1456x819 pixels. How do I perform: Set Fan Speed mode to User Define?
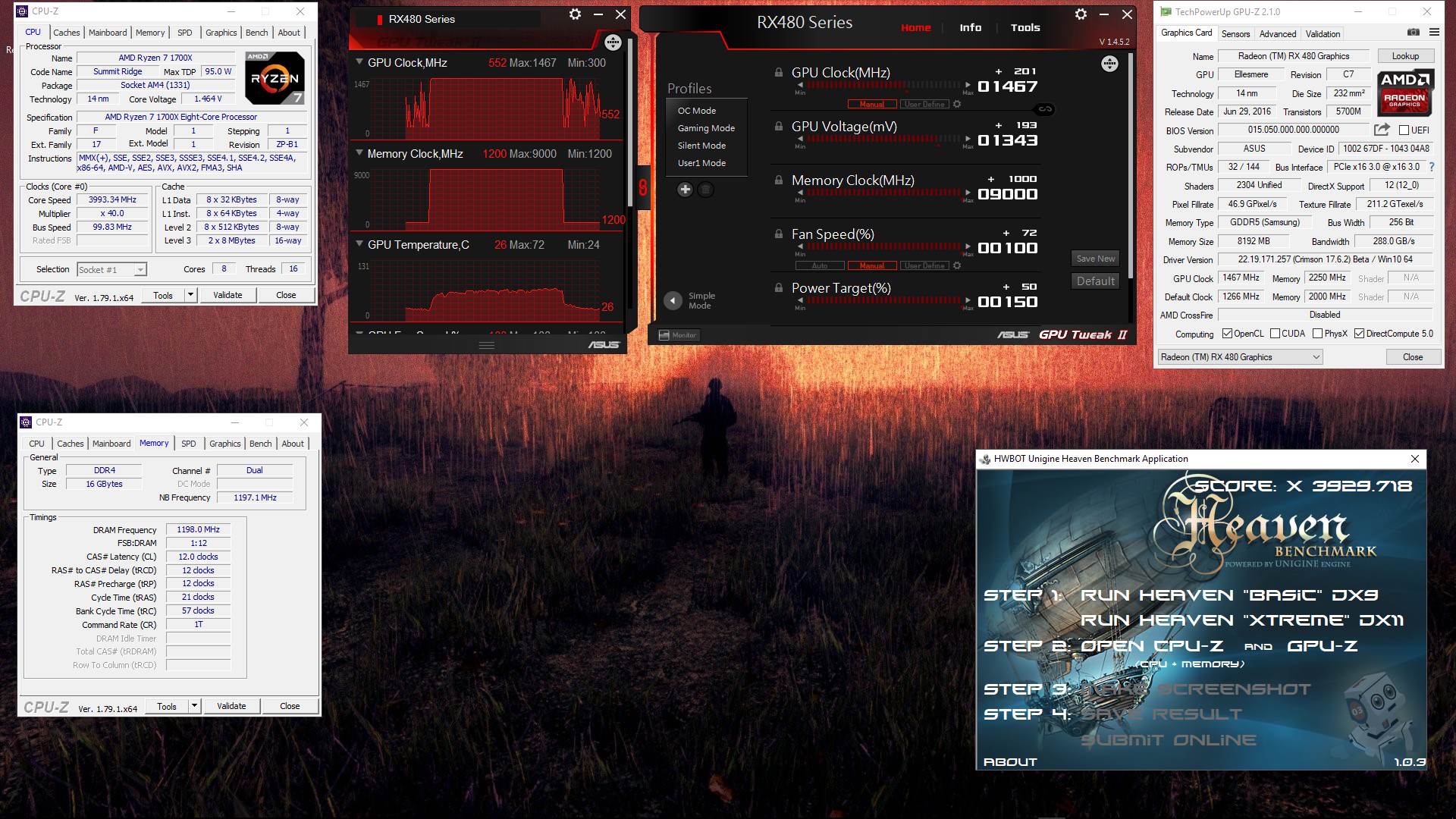[x=924, y=266]
